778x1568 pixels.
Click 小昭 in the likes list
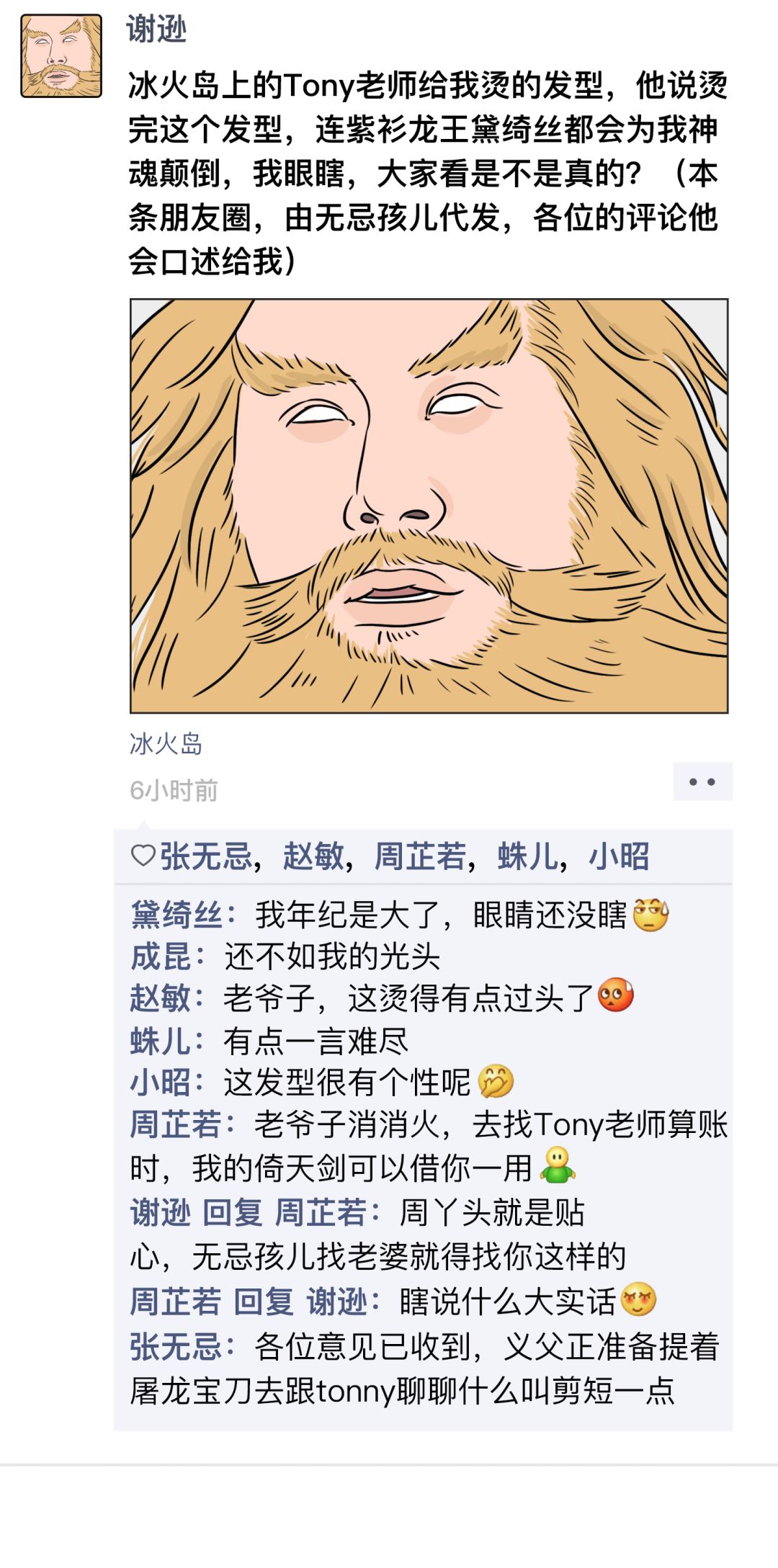coord(619,856)
